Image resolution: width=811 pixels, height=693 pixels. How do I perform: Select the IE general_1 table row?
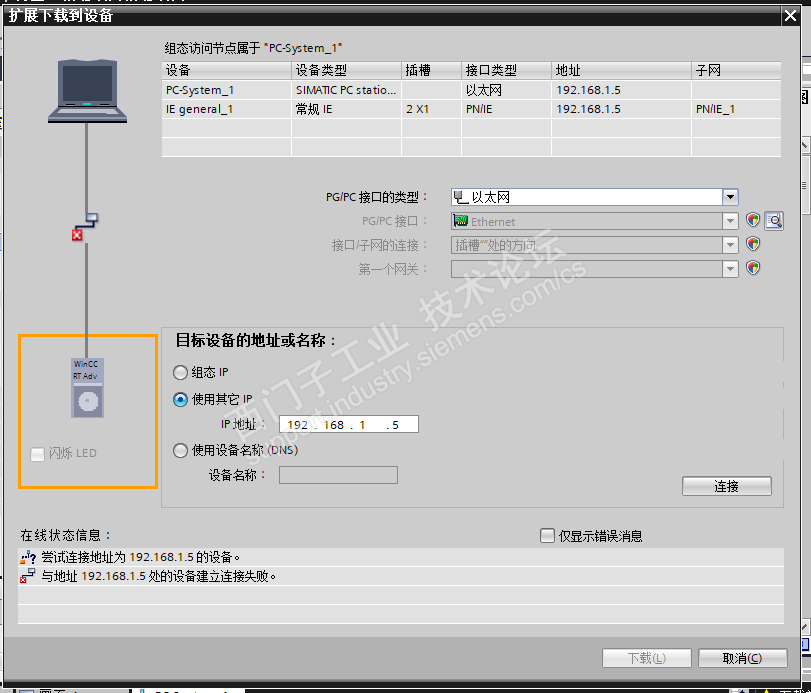tap(471, 109)
